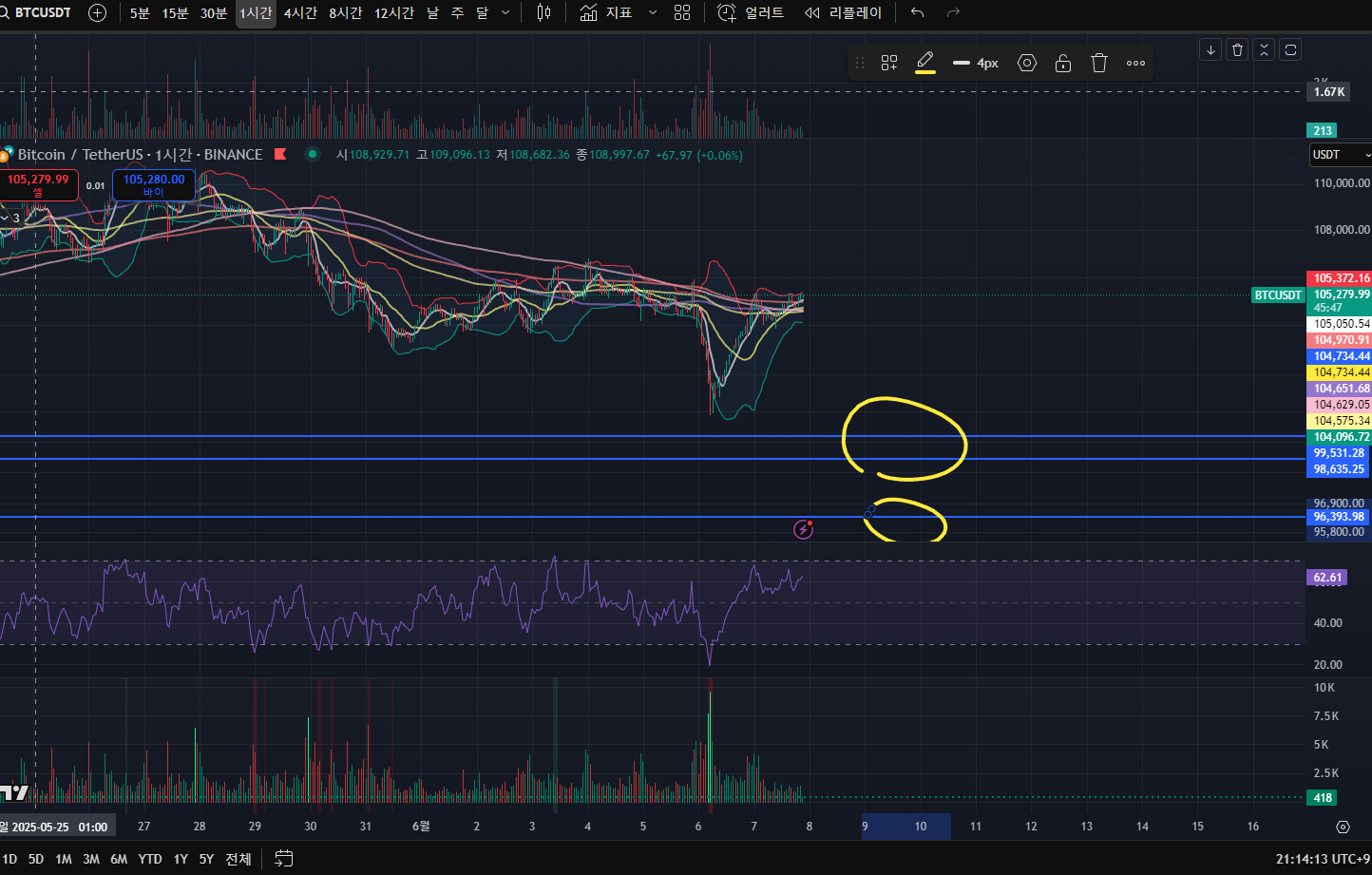Open the 지표 indicators menu
This screenshot has height=875, width=1372.
pos(606,12)
